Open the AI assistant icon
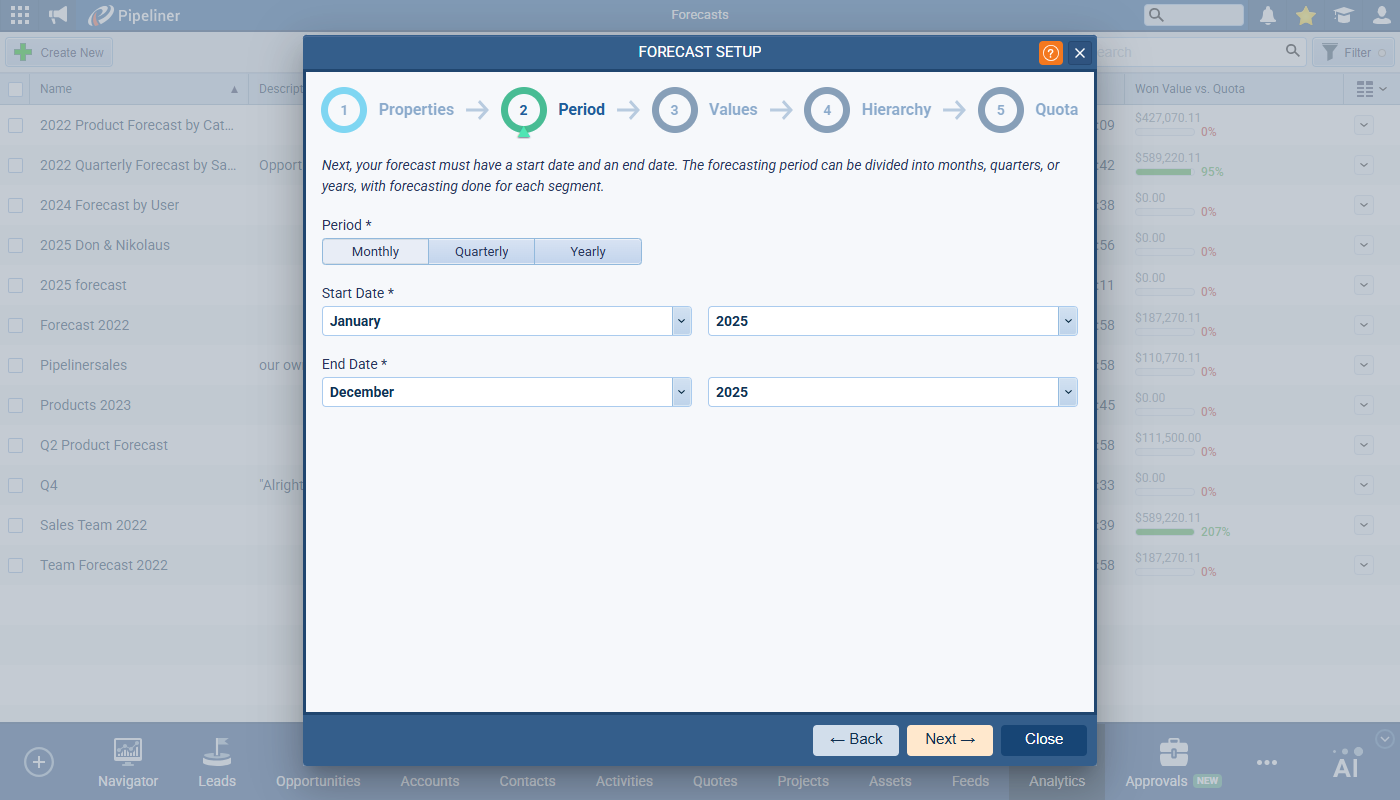 pos(1347,763)
